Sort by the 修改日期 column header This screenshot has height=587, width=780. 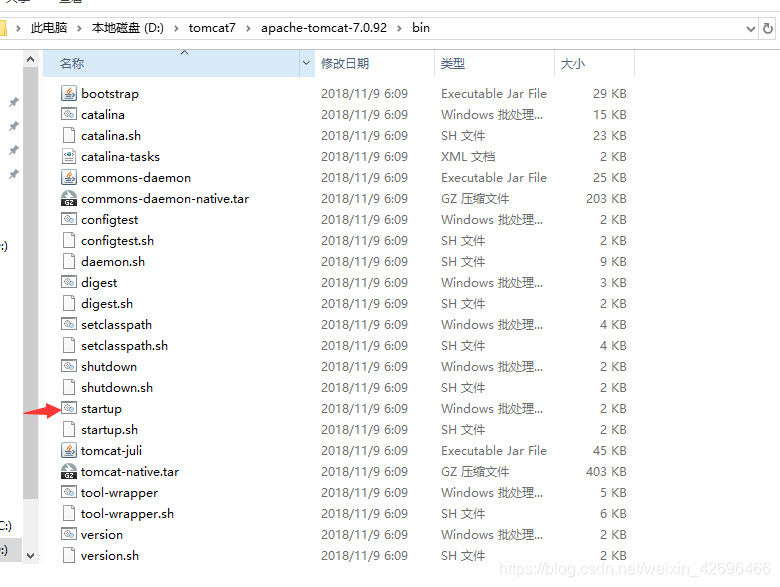click(374, 63)
